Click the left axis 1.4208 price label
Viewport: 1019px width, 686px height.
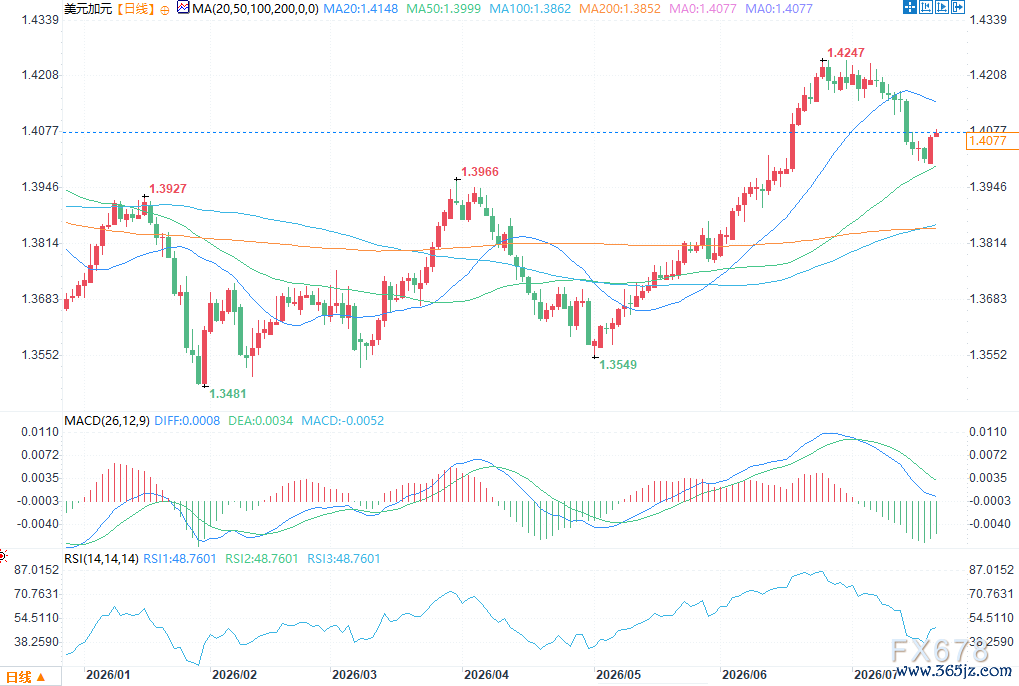click(40, 75)
